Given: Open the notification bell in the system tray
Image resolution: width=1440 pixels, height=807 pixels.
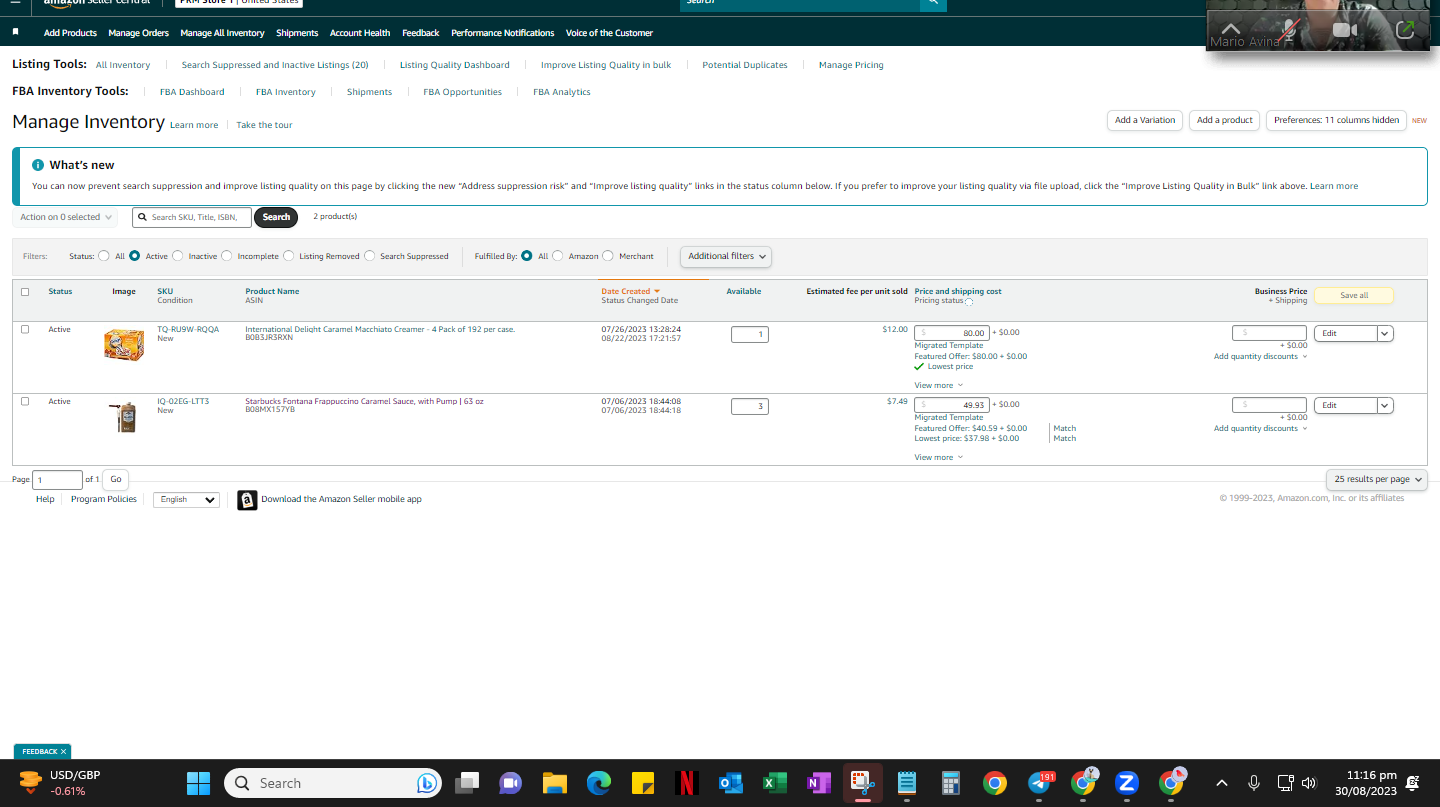Looking at the screenshot, I should [x=1412, y=783].
